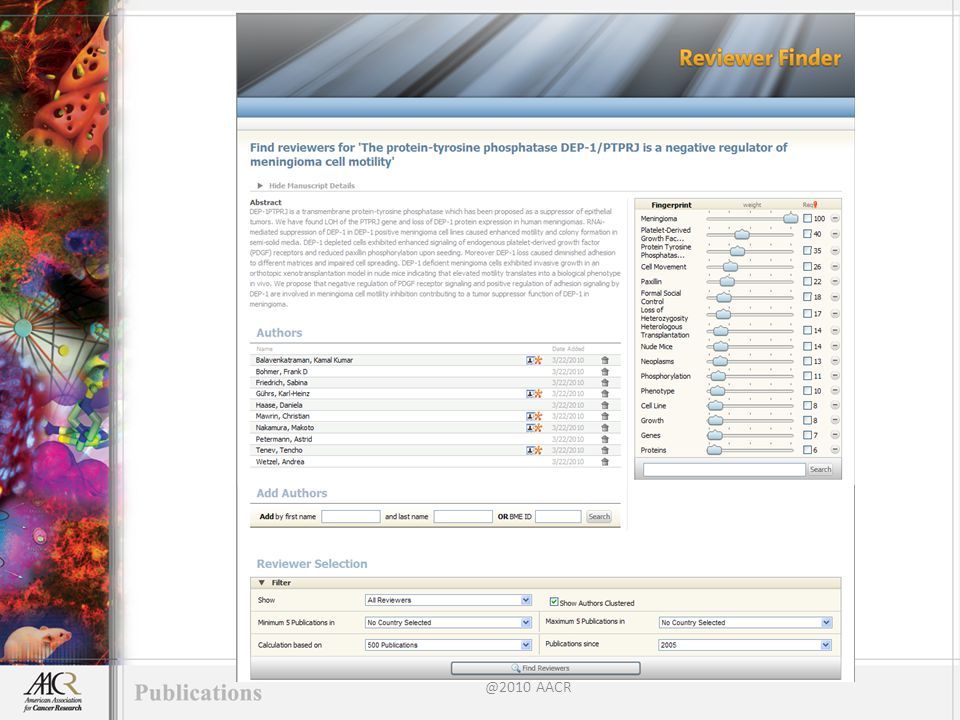Delete Tenev, Tencho using trash icon

tap(605, 451)
